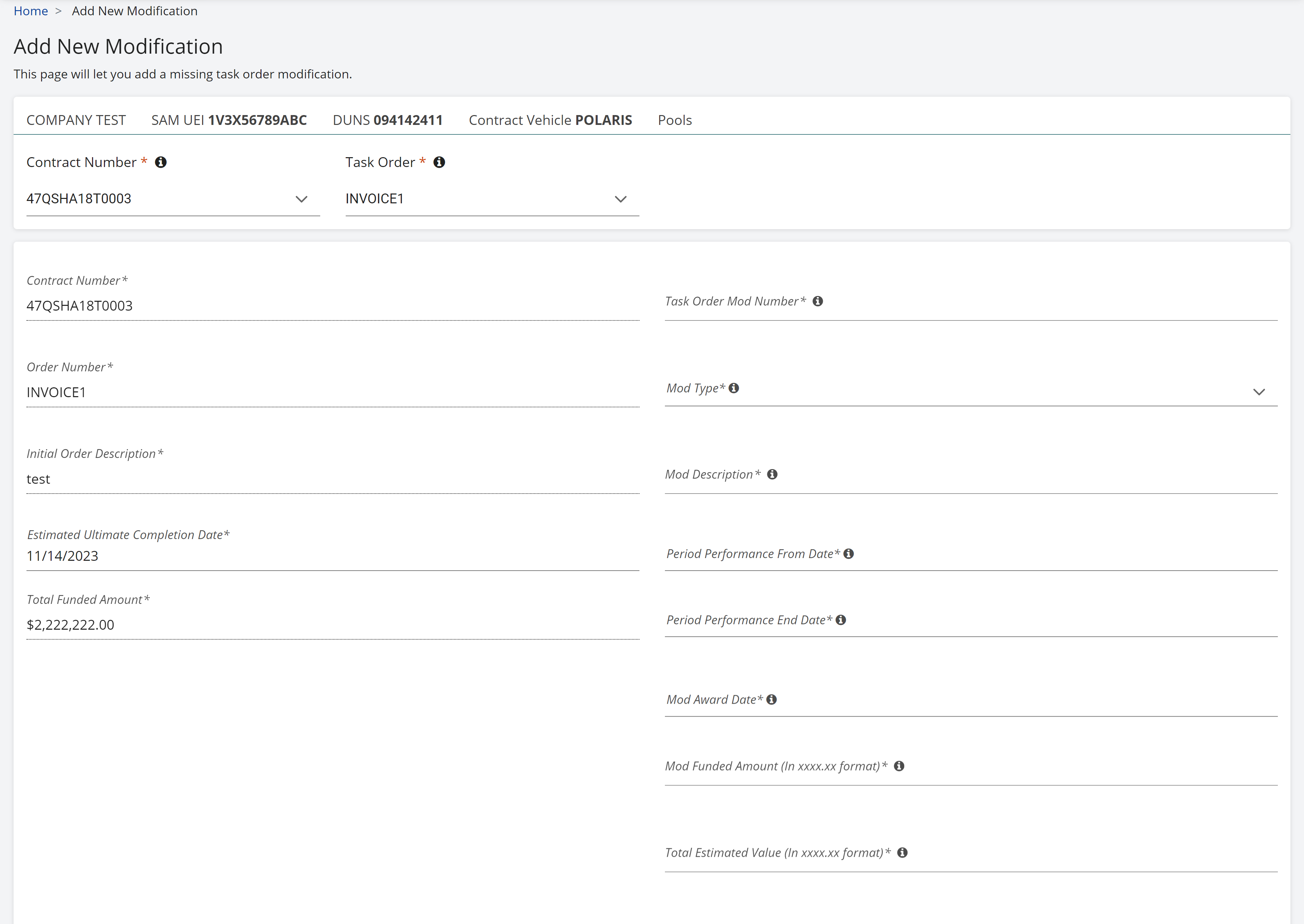Select the Pools tab

[x=674, y=120]
